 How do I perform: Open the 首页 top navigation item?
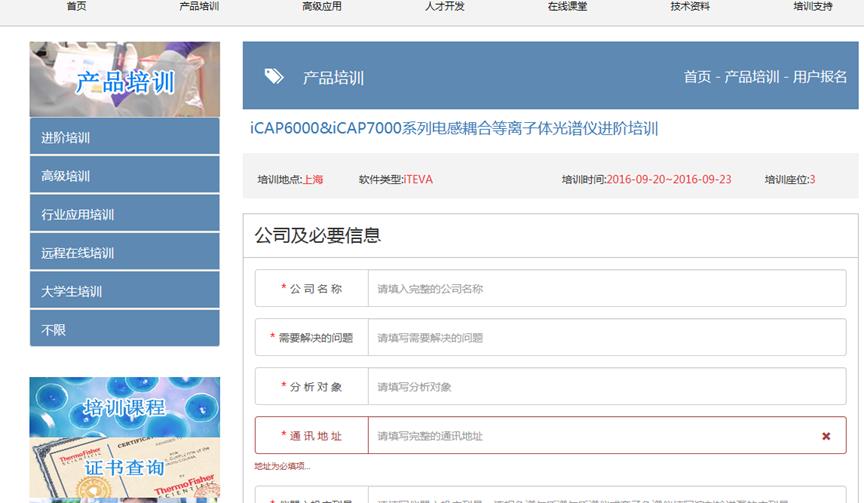click(76, 6)
